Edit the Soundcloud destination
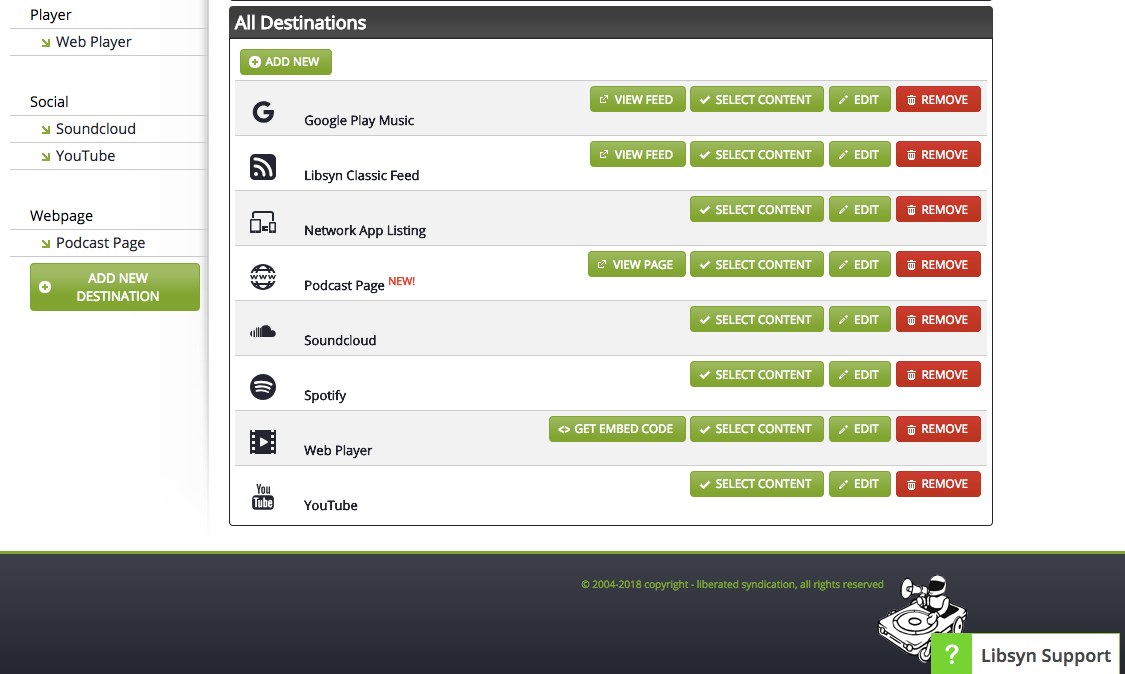The height and width of the screenshot is (674, 1125). click(x=860, y=319)
